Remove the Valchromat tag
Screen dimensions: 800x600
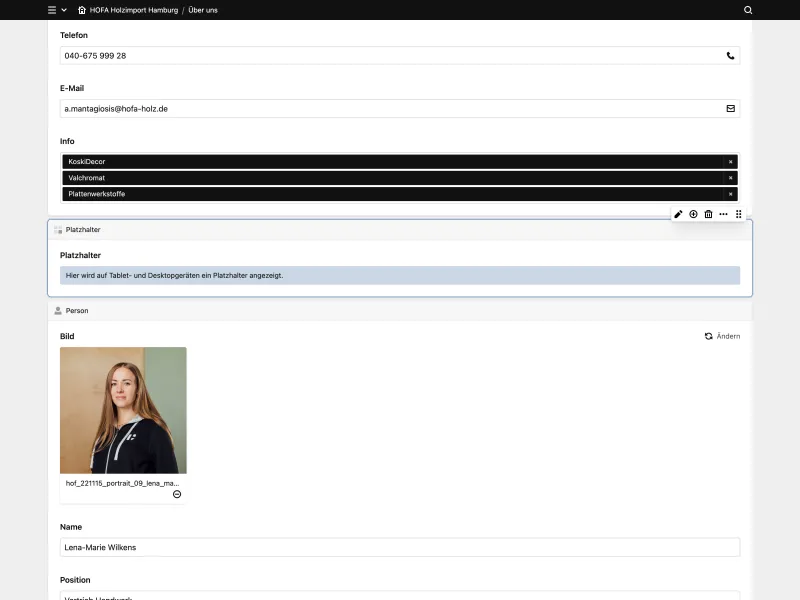[x=731, y=177]
